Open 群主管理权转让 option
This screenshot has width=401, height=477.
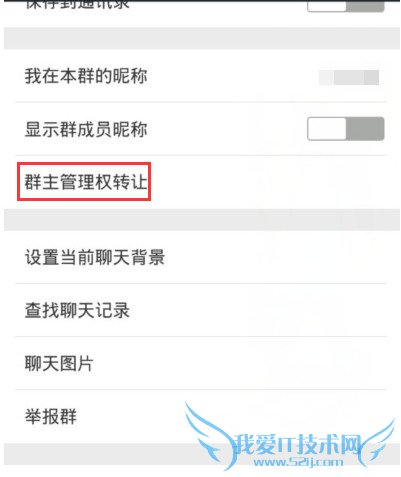click(x=84, y=182)
